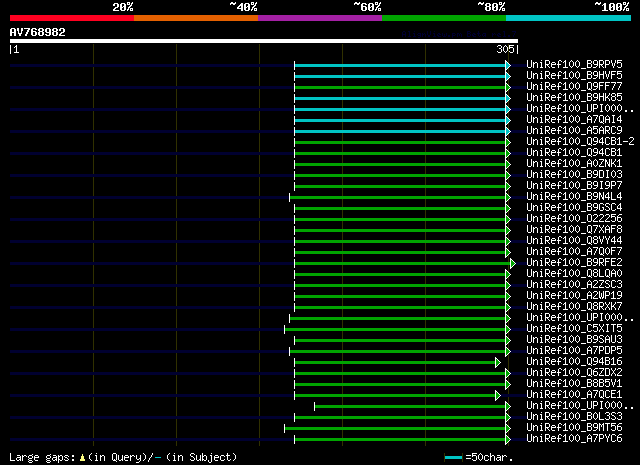Select the UniRef100_B9MT56 label

coord(574,428)
